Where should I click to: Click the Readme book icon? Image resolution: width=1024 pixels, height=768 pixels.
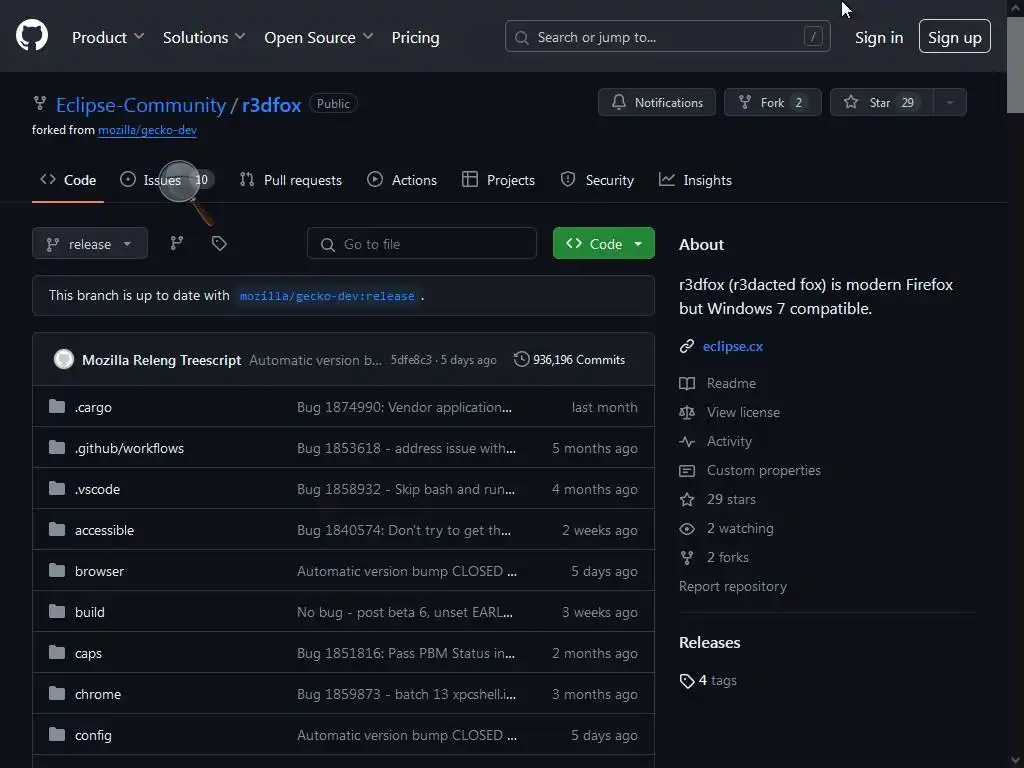point(686,383)
